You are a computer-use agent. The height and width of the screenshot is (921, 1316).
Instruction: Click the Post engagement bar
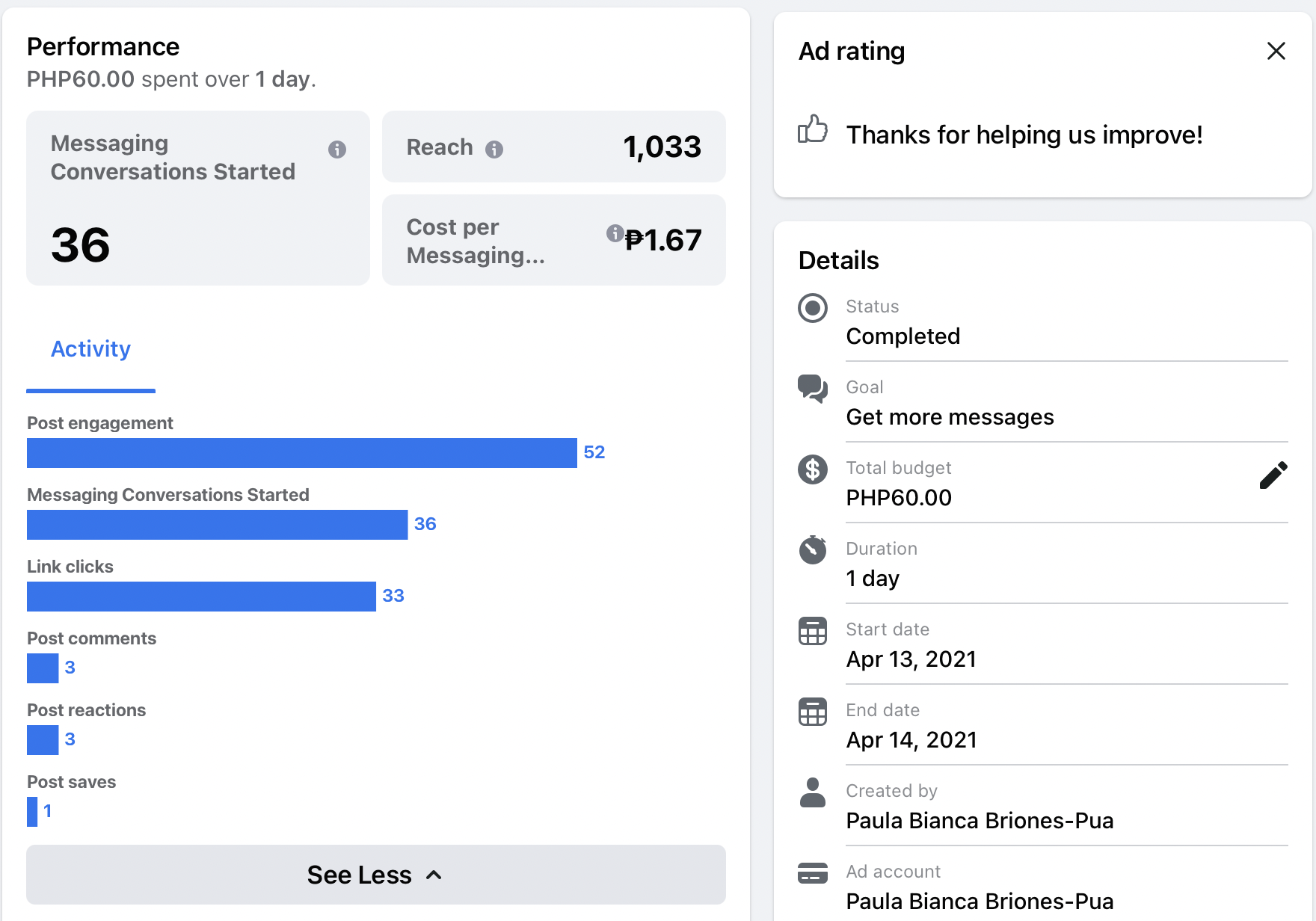[x=301, y=453]
